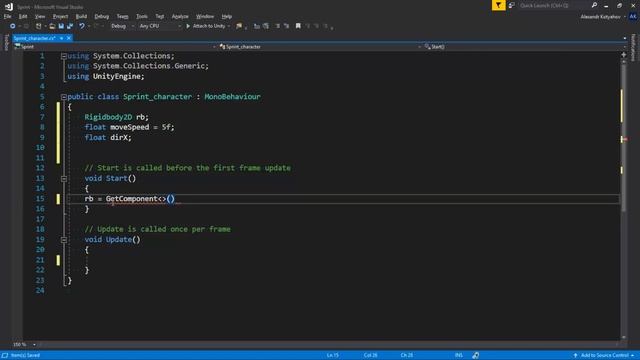Viewport: 640px width, 360px height.
Task: Select the Sprint_character.cs document tab
Action: coord(34,38)
